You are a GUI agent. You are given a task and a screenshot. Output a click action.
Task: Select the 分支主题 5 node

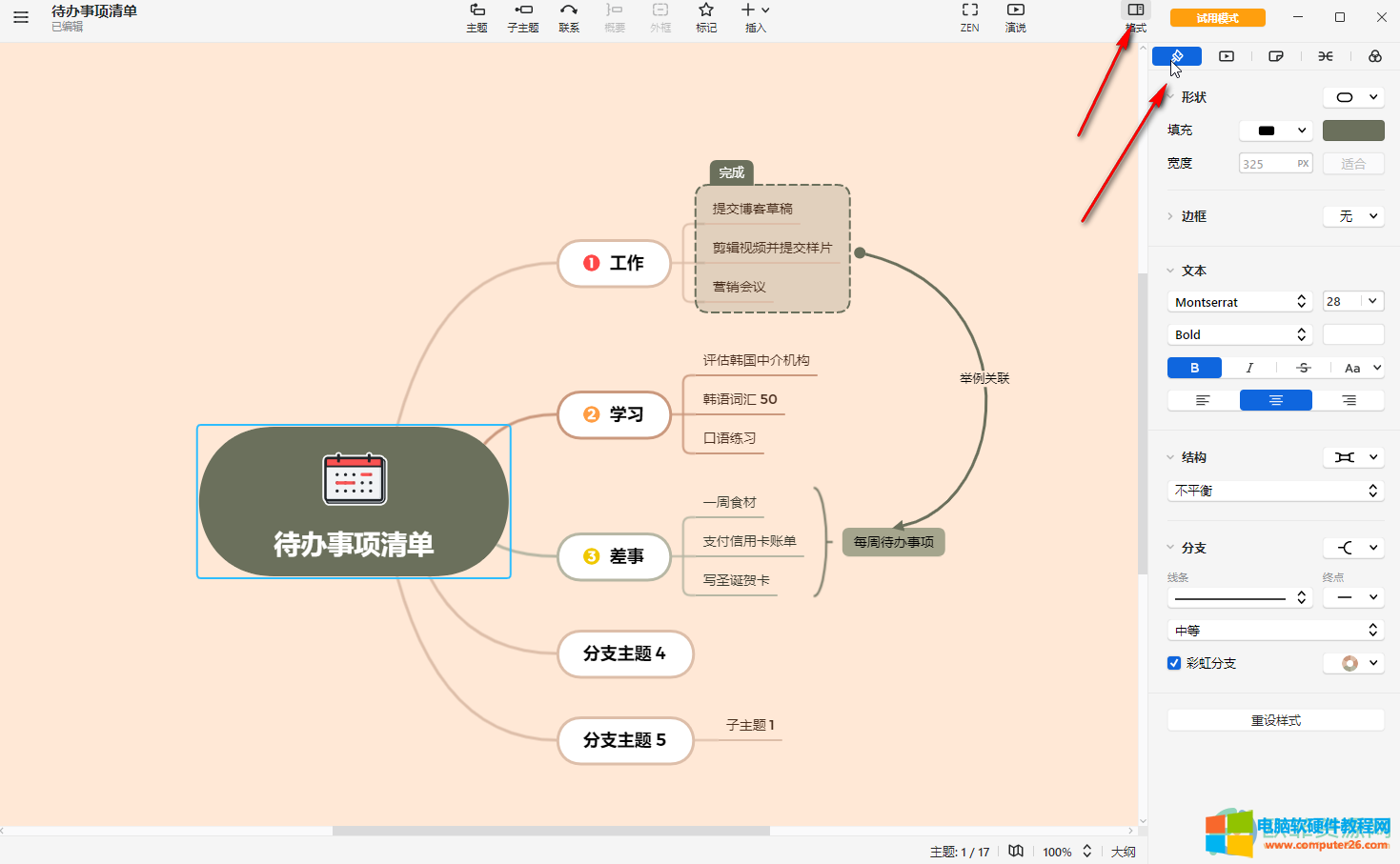pyautogui.click(x=625, y=740)
